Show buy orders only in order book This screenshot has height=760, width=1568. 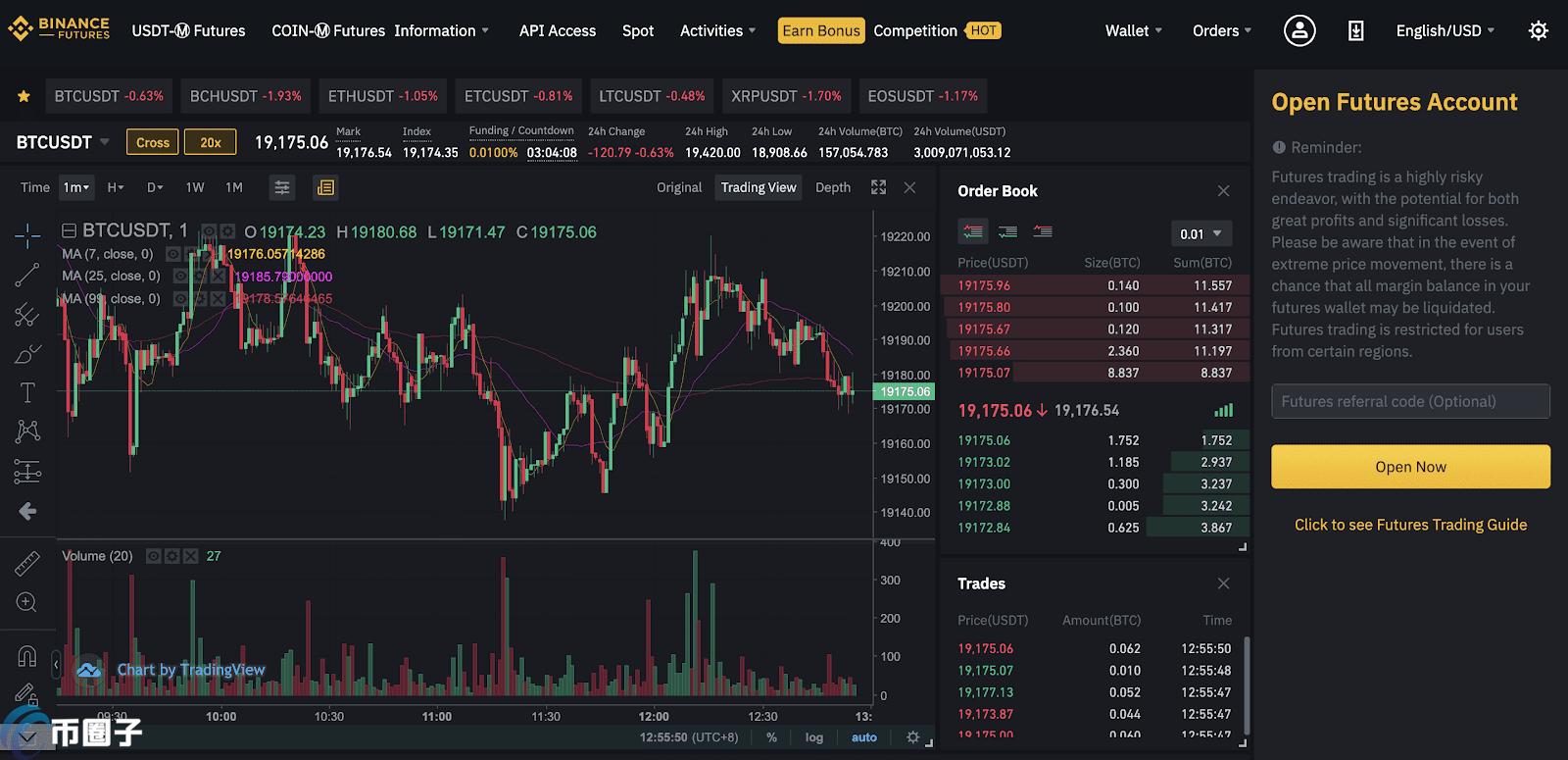[x=1007, y=231]
